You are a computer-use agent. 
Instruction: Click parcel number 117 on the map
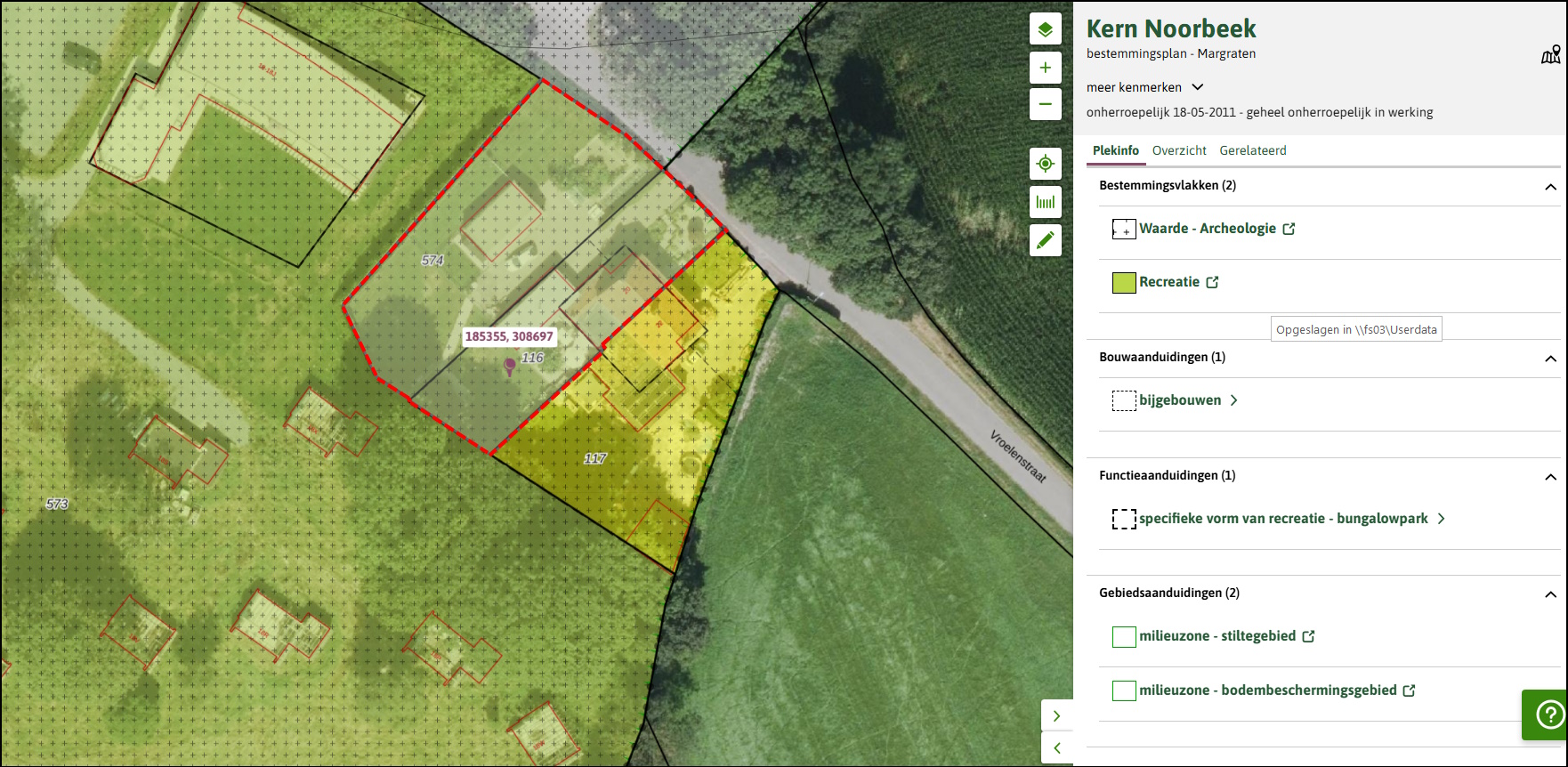coord(594,458)
